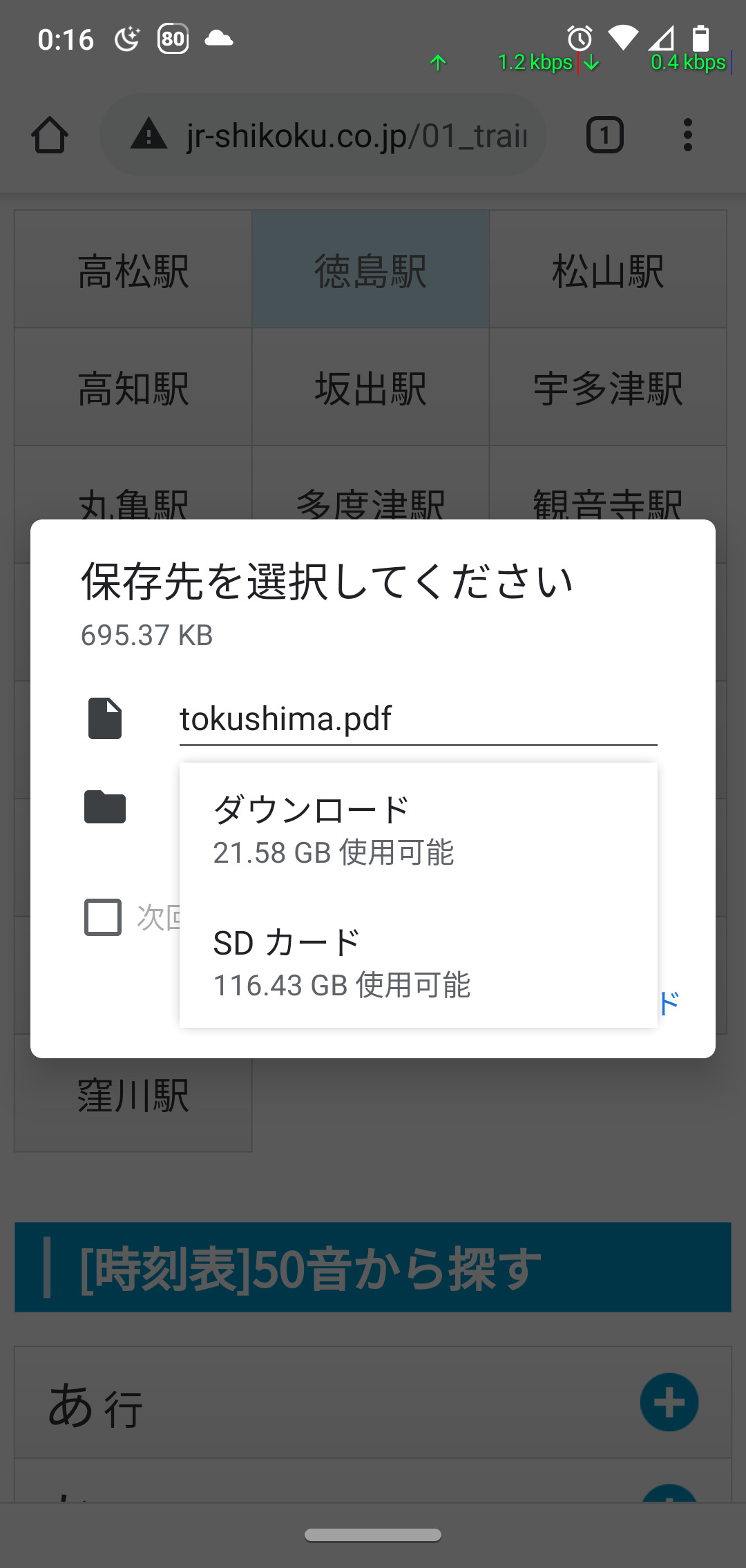Tap the site security warning triangle

click(x=149, y=134)
